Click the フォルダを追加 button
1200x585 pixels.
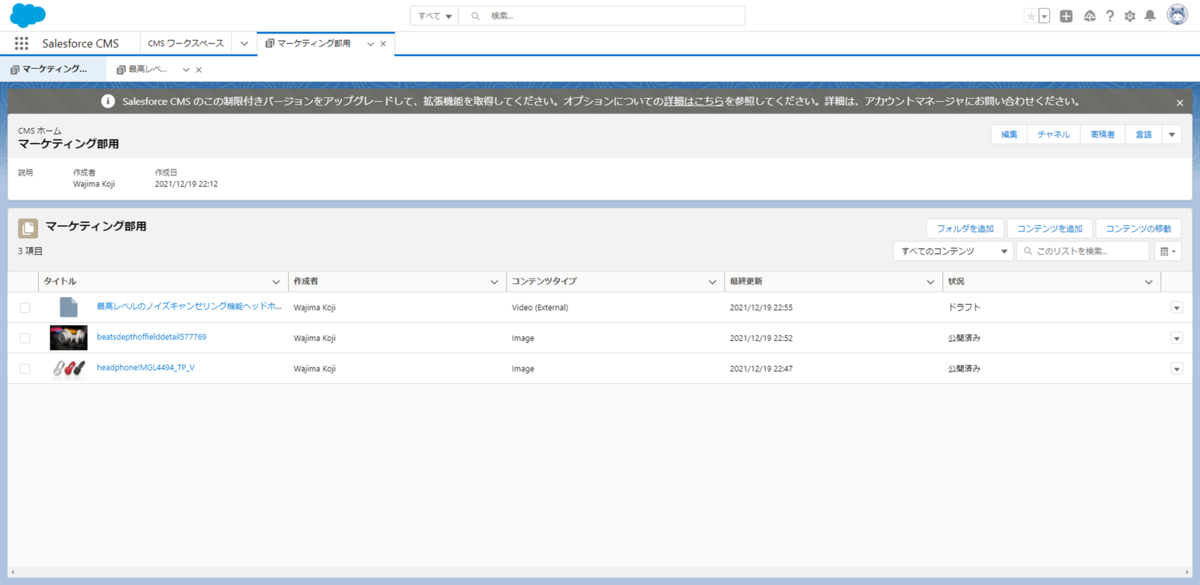(965, 229)
